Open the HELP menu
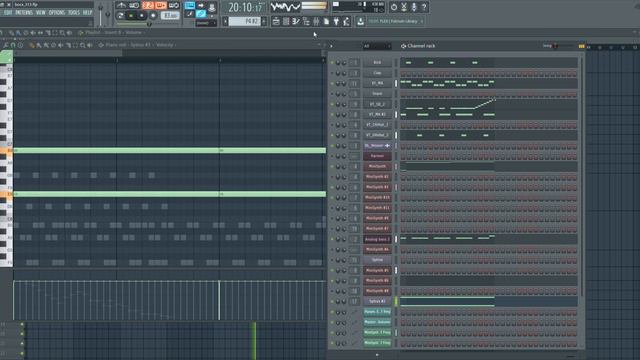Image resolution: width=640 pixels, height=360 pixels. [x=87, y=13]
